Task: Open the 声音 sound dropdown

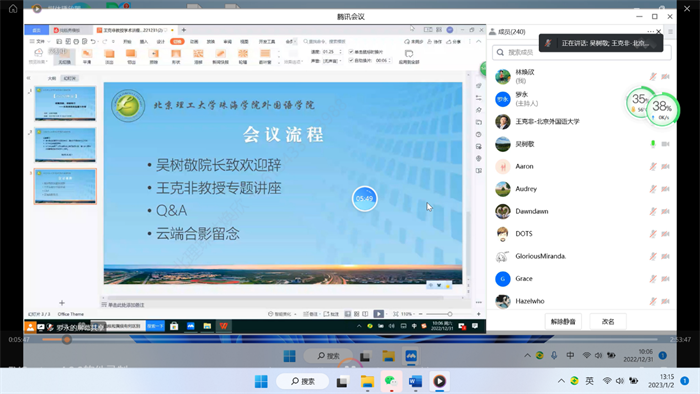Action: 333,61
